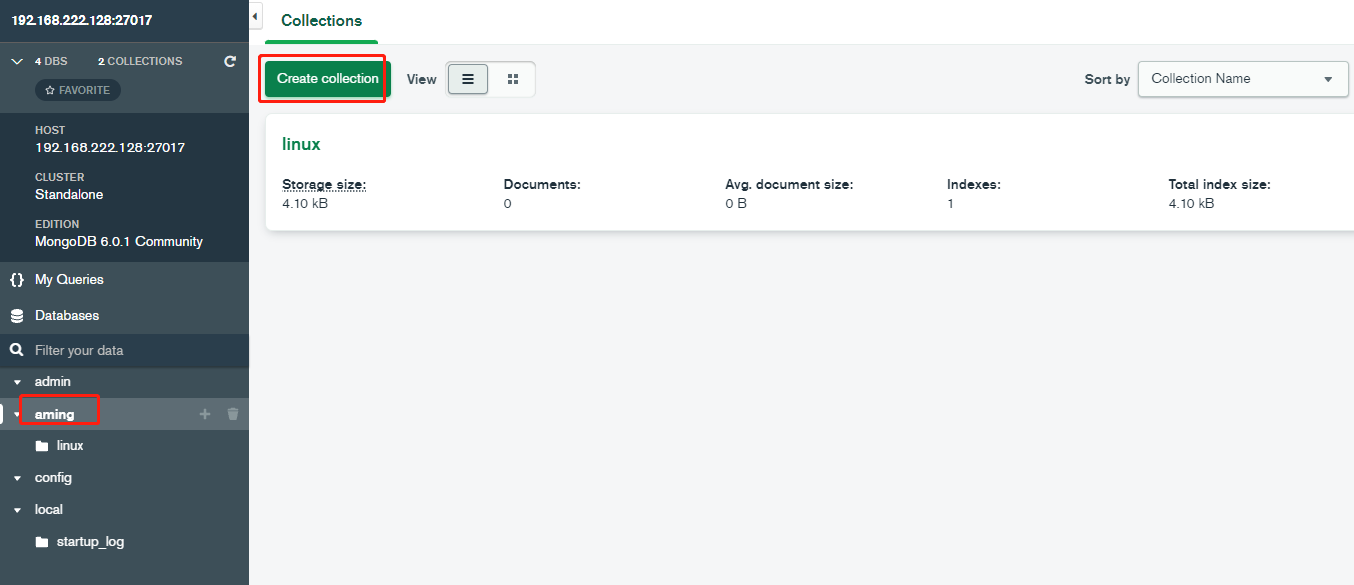Click the 192.168.222.128:27017 connection title
The height and width of the screenshot is (585, 1354).
tap(82, 20)
